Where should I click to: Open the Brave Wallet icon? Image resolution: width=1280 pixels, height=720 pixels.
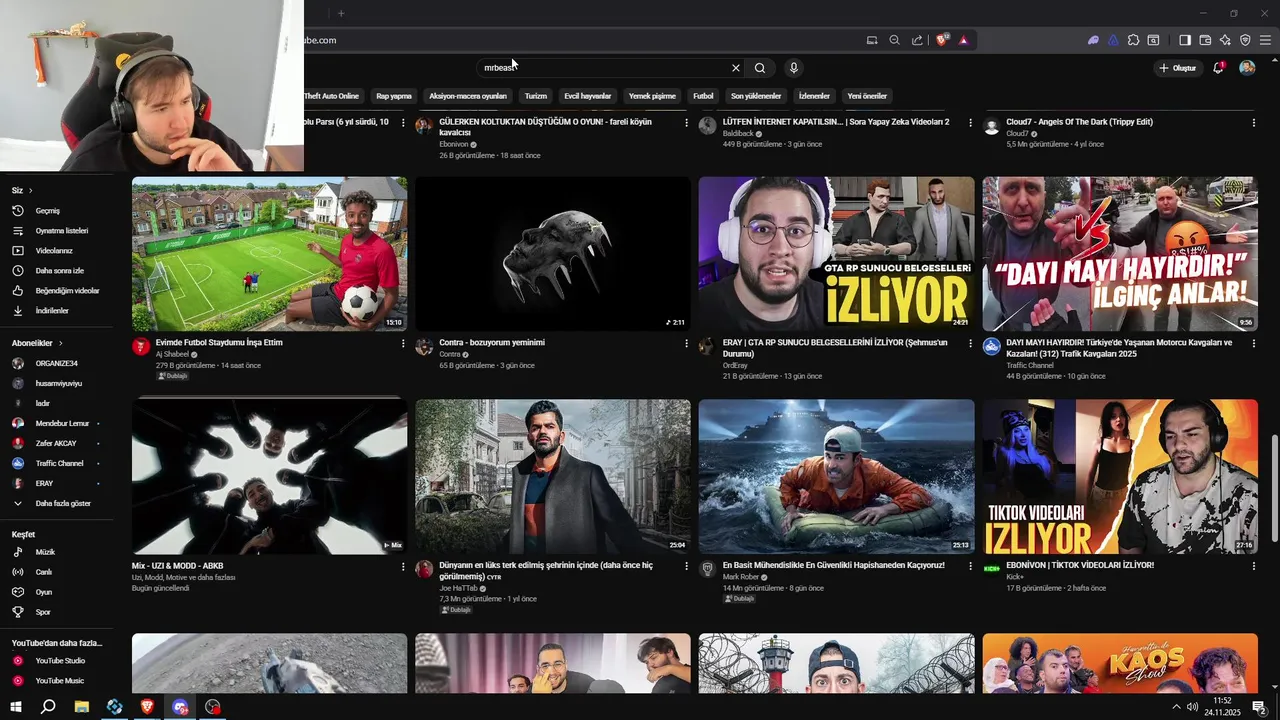coord(1205,40)
